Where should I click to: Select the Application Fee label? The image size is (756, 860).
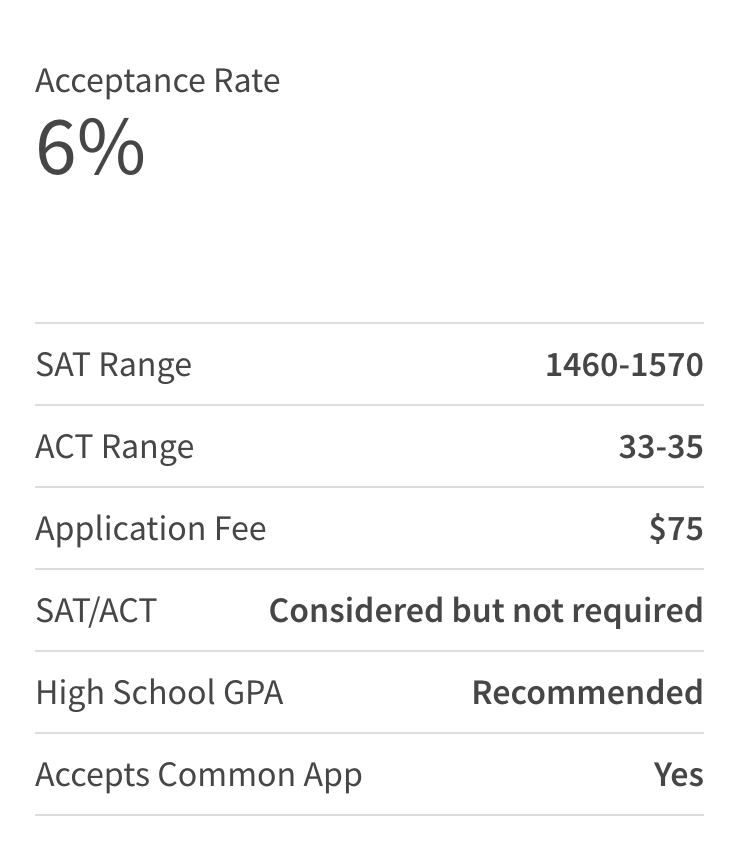coord(150,529)
